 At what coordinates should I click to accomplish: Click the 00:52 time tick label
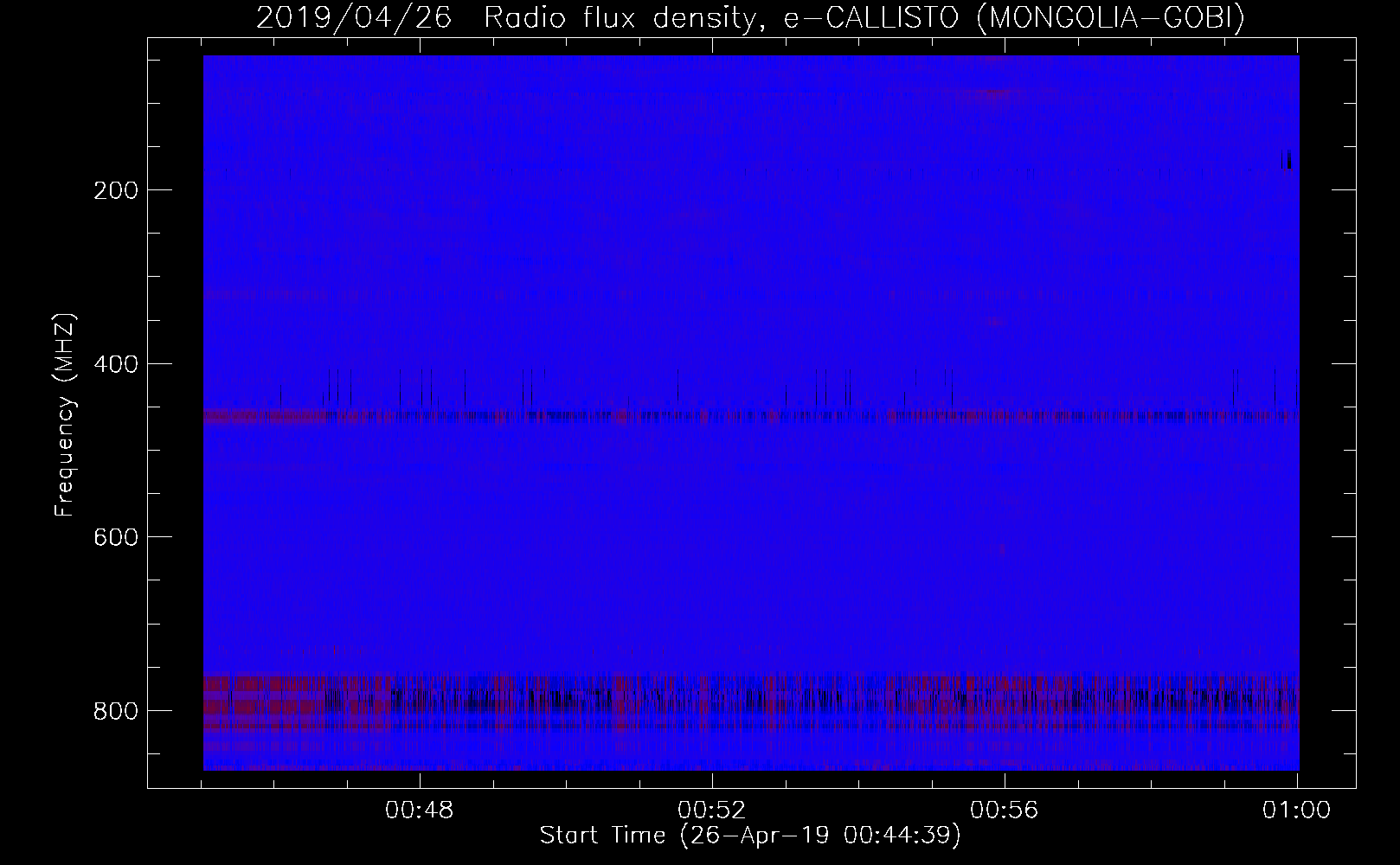[x=712, y=811]
